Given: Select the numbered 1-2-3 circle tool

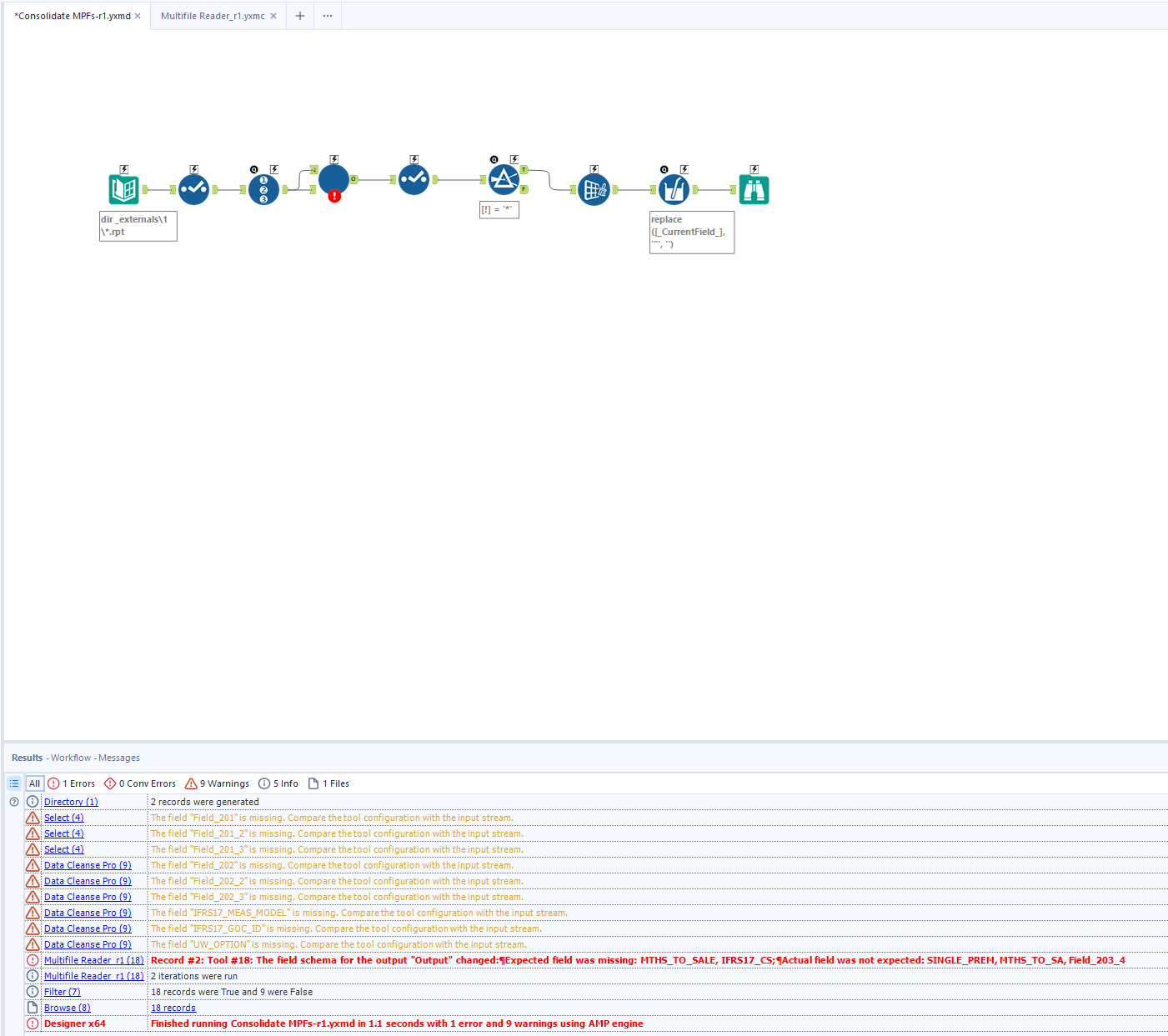Looking at the screenshot, I should (x=264, y=189).
